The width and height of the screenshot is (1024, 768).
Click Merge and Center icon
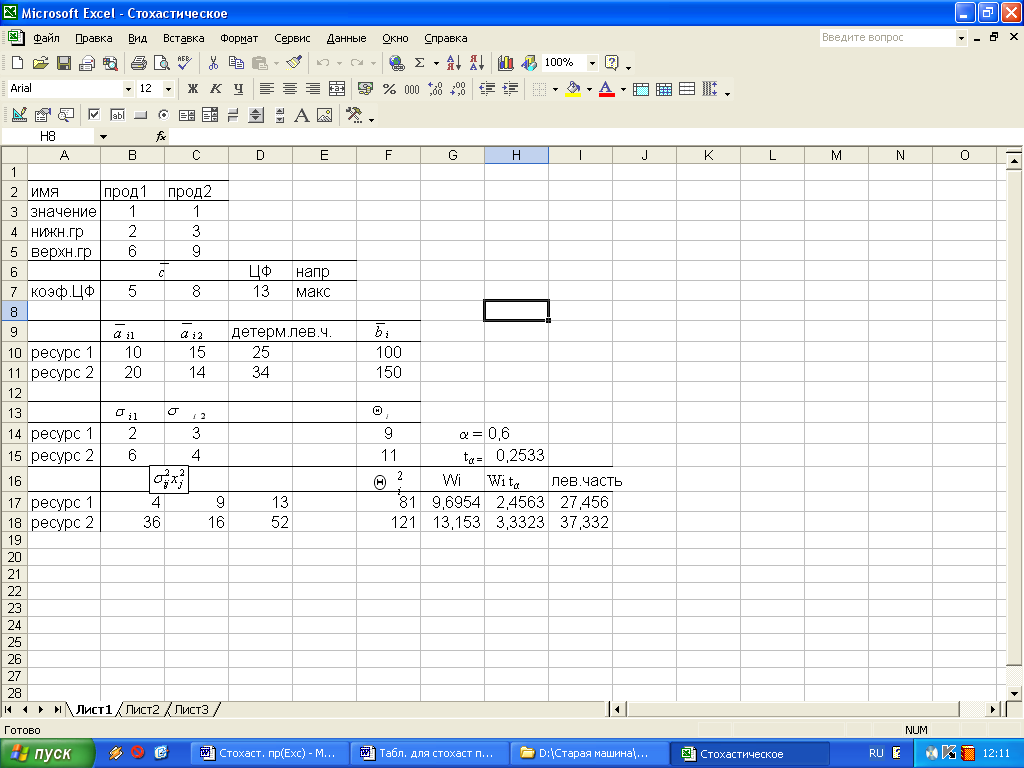(337, 89)
